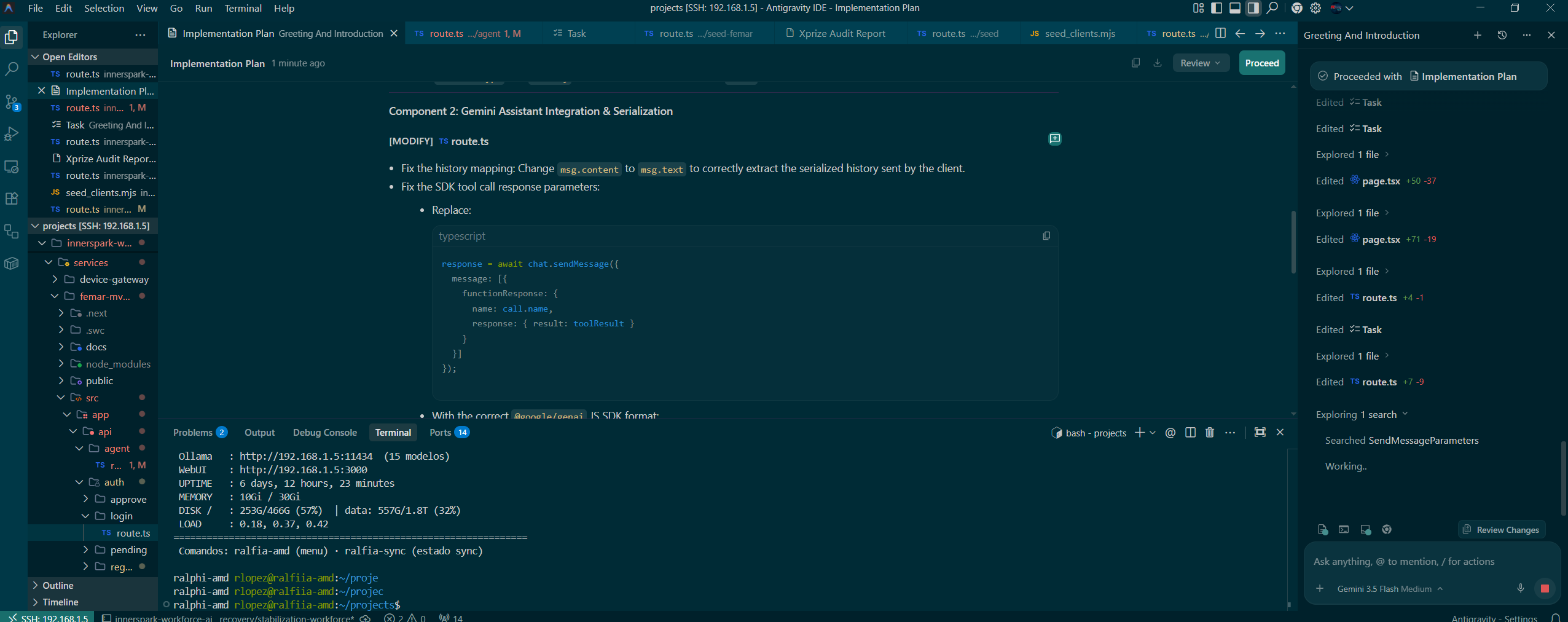Viewport: 1568px width, 622px height.
Task: Switch to the Debug Console tab
Action: [x=324, y=432]
